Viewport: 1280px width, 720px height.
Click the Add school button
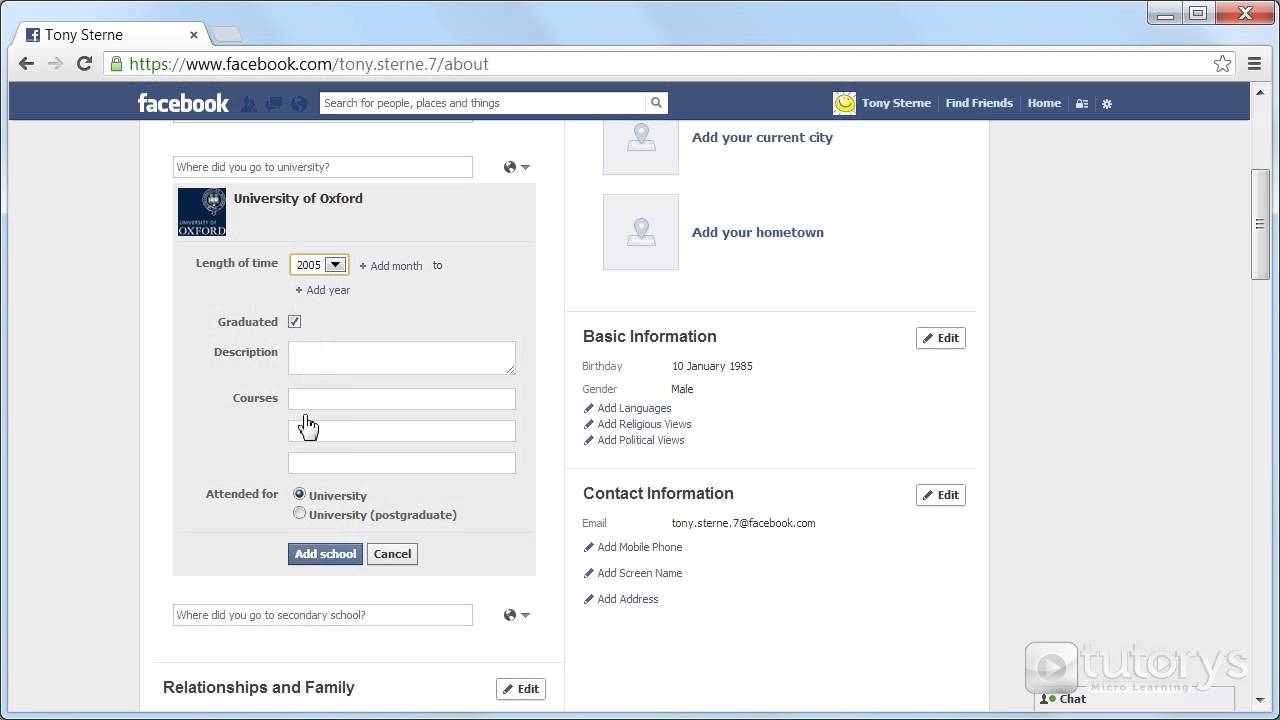325,554
